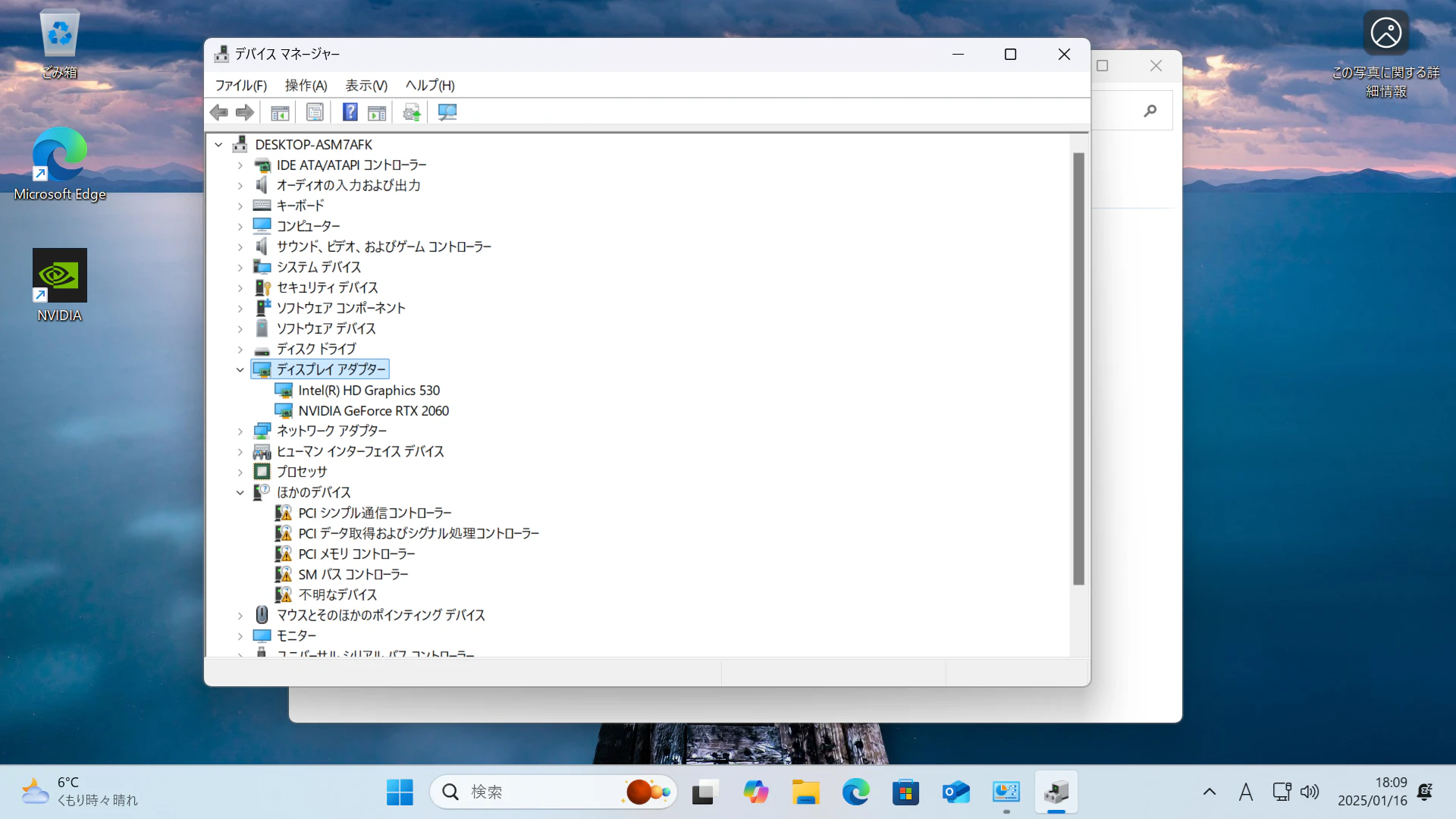Expand IDE ATA/ATAPI コントローラー node
Screen dimensions: 1456x819
240,165
